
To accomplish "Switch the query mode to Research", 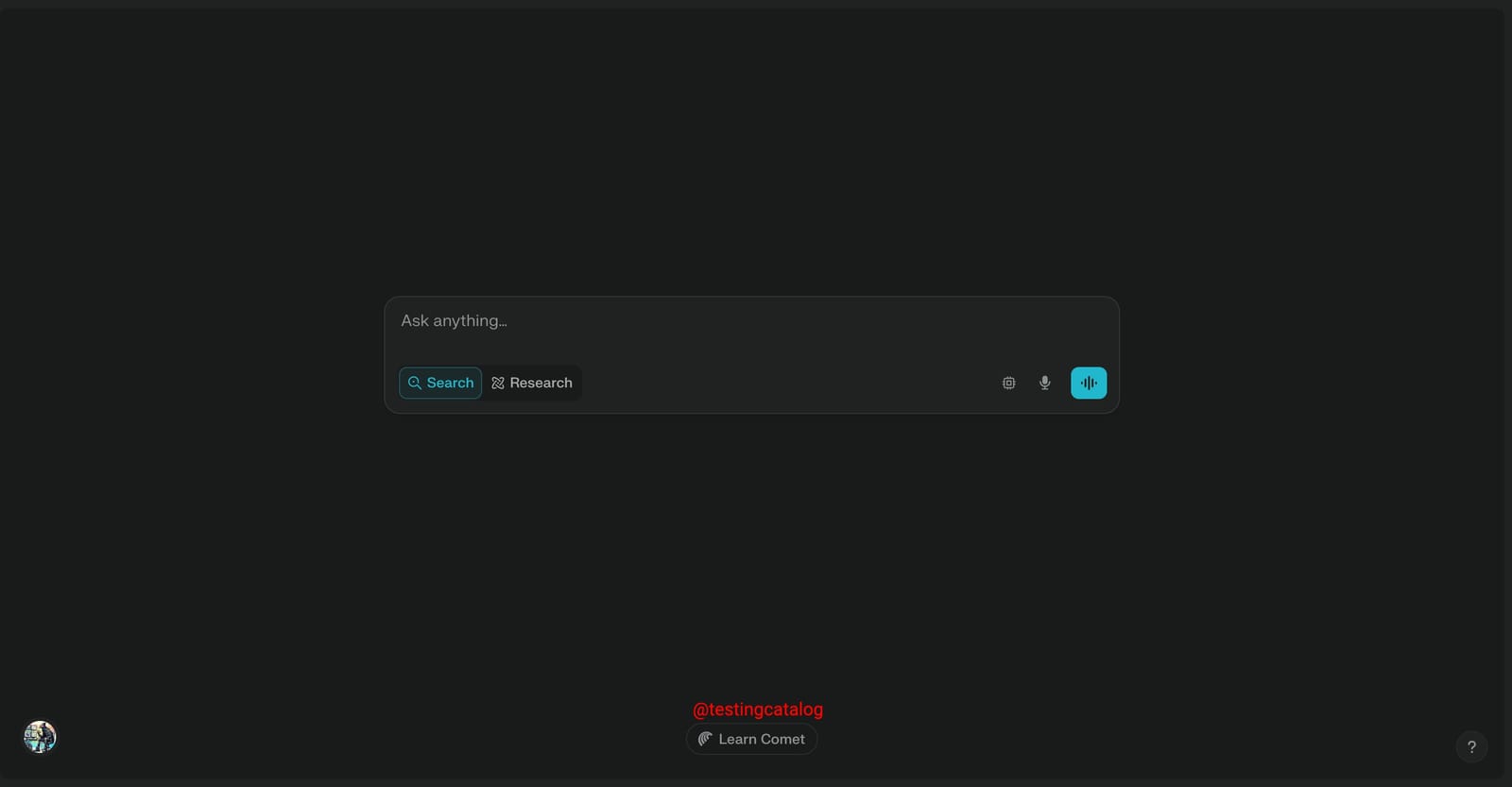I will (x=532, y=383).
